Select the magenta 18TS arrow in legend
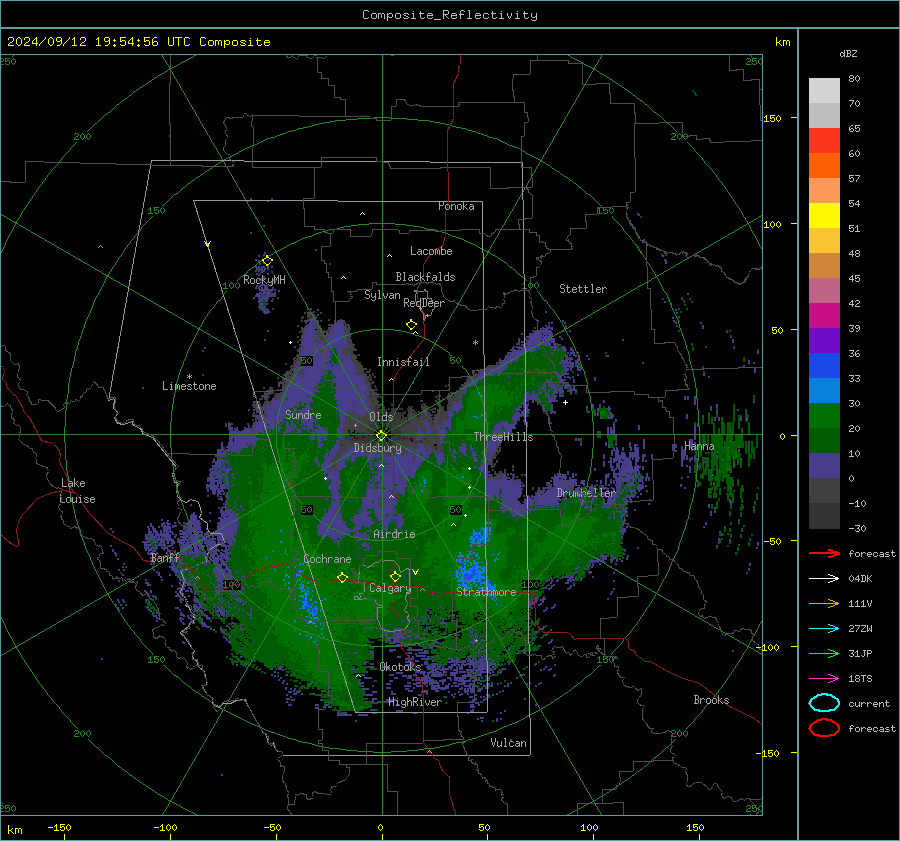 (824, 679)
